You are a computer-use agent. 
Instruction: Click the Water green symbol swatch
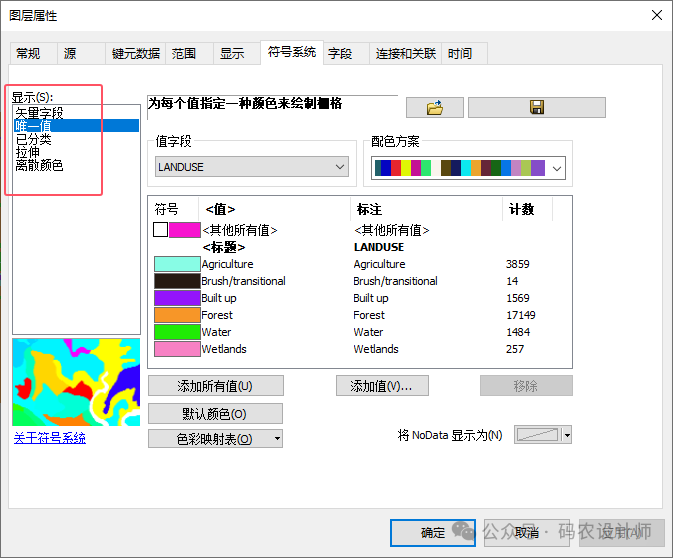click(177, 332)
